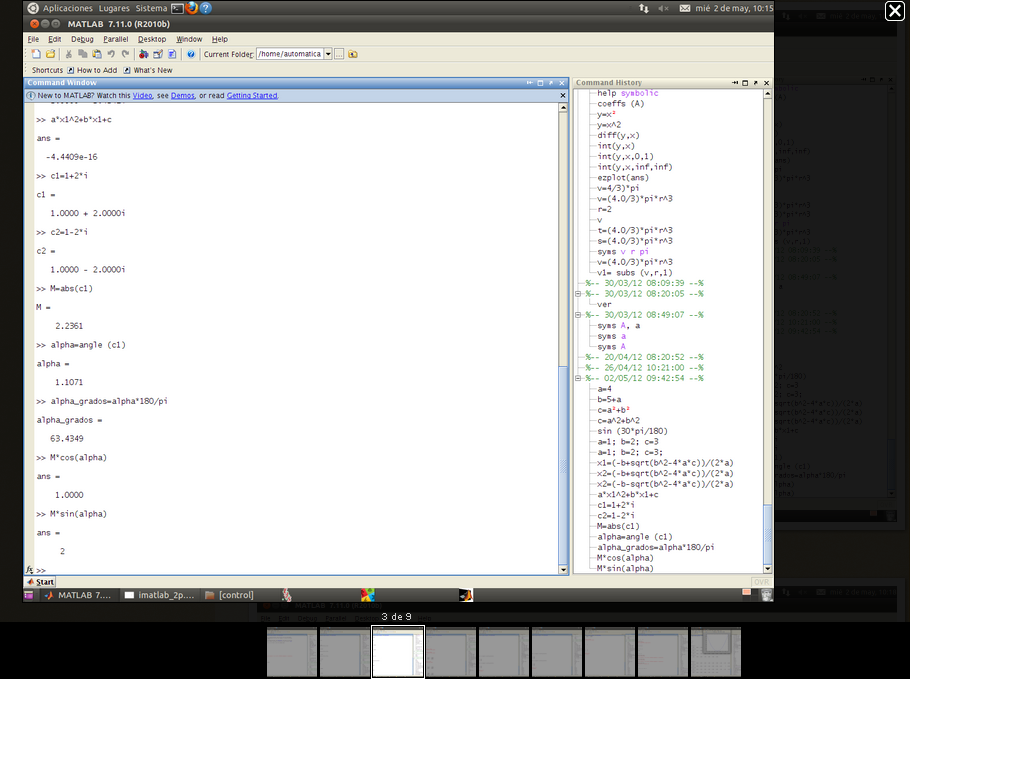1024x768 pixels.
Task: Open the Video link in info bar
Action: [142, 95]
